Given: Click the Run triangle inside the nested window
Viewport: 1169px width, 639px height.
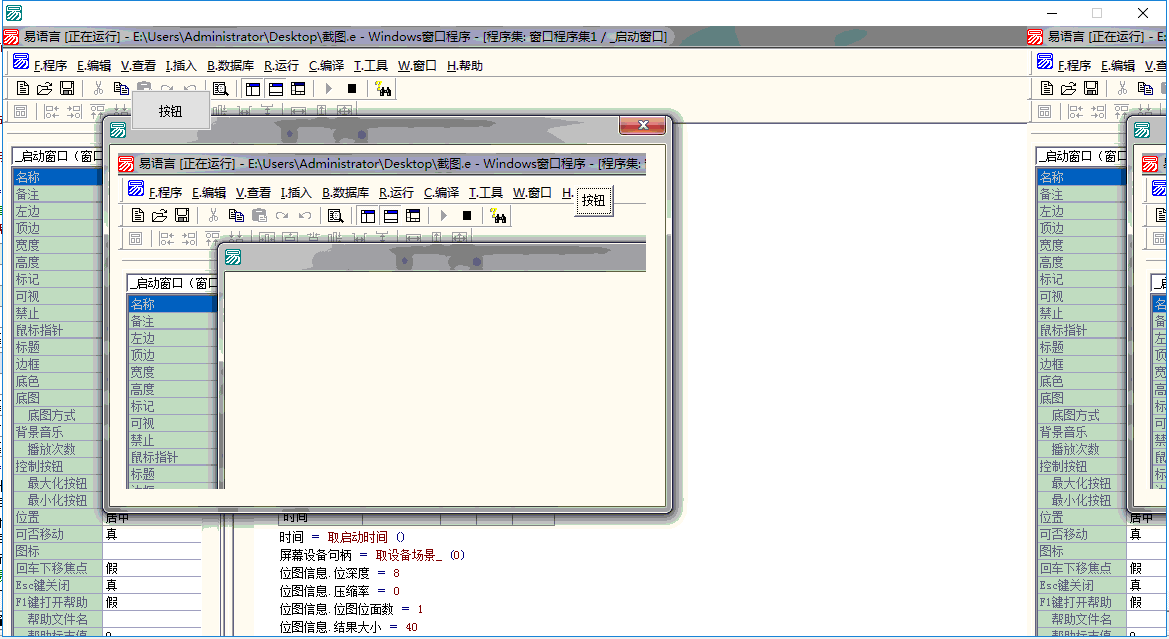Looking at the screenshot, I should (444, 215).
